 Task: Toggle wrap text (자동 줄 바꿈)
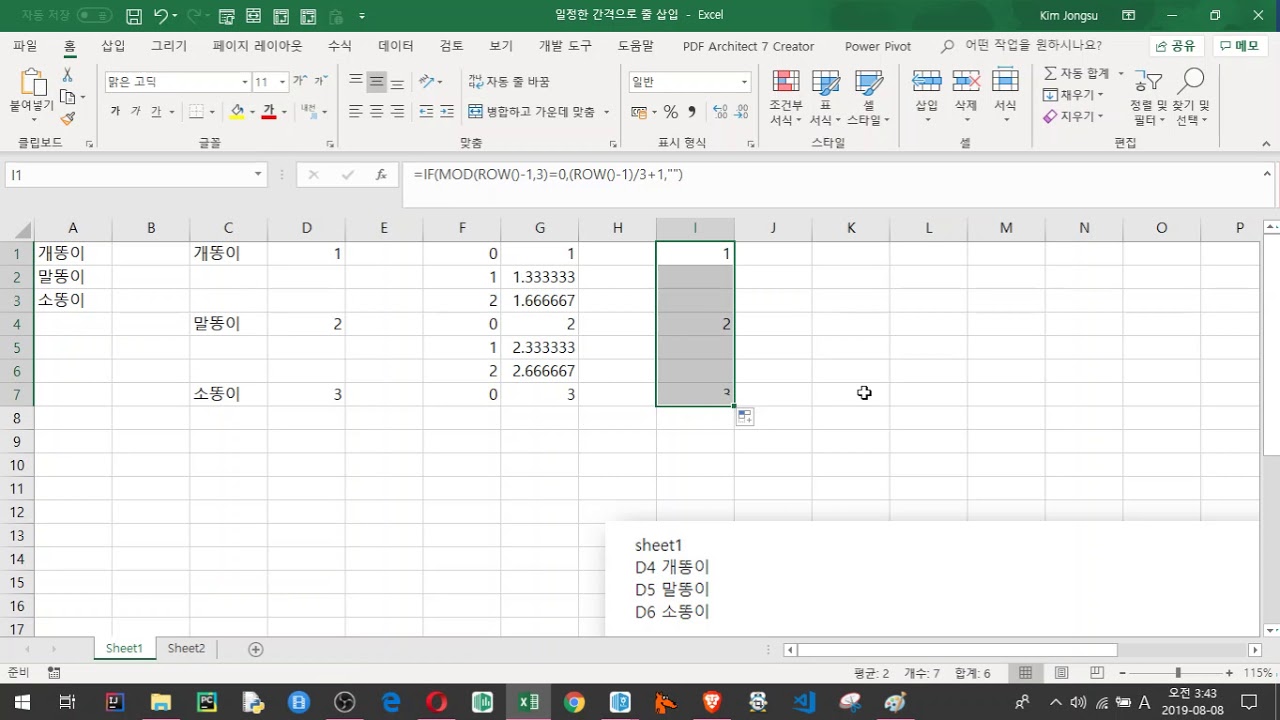point(509,82)
